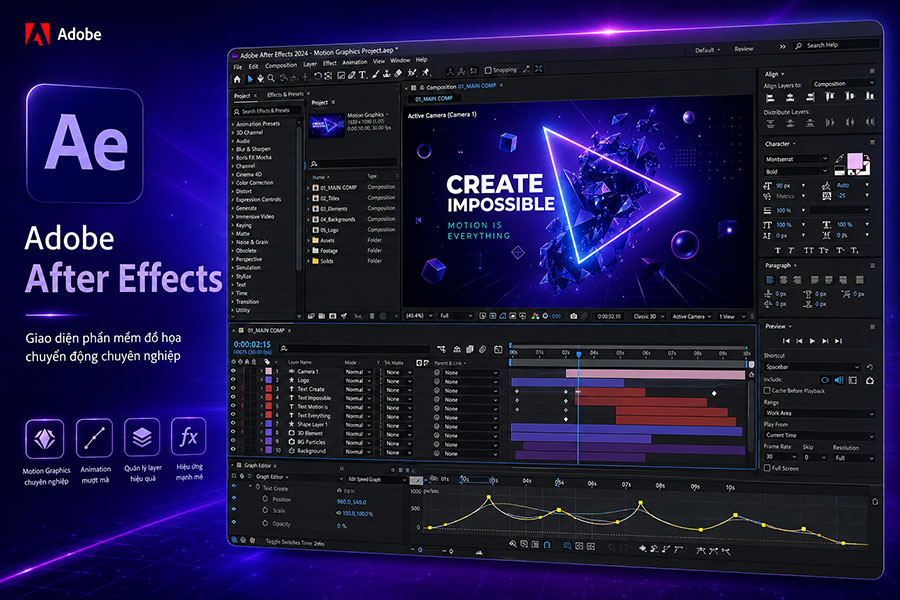Hide the Logo layer

233,380
